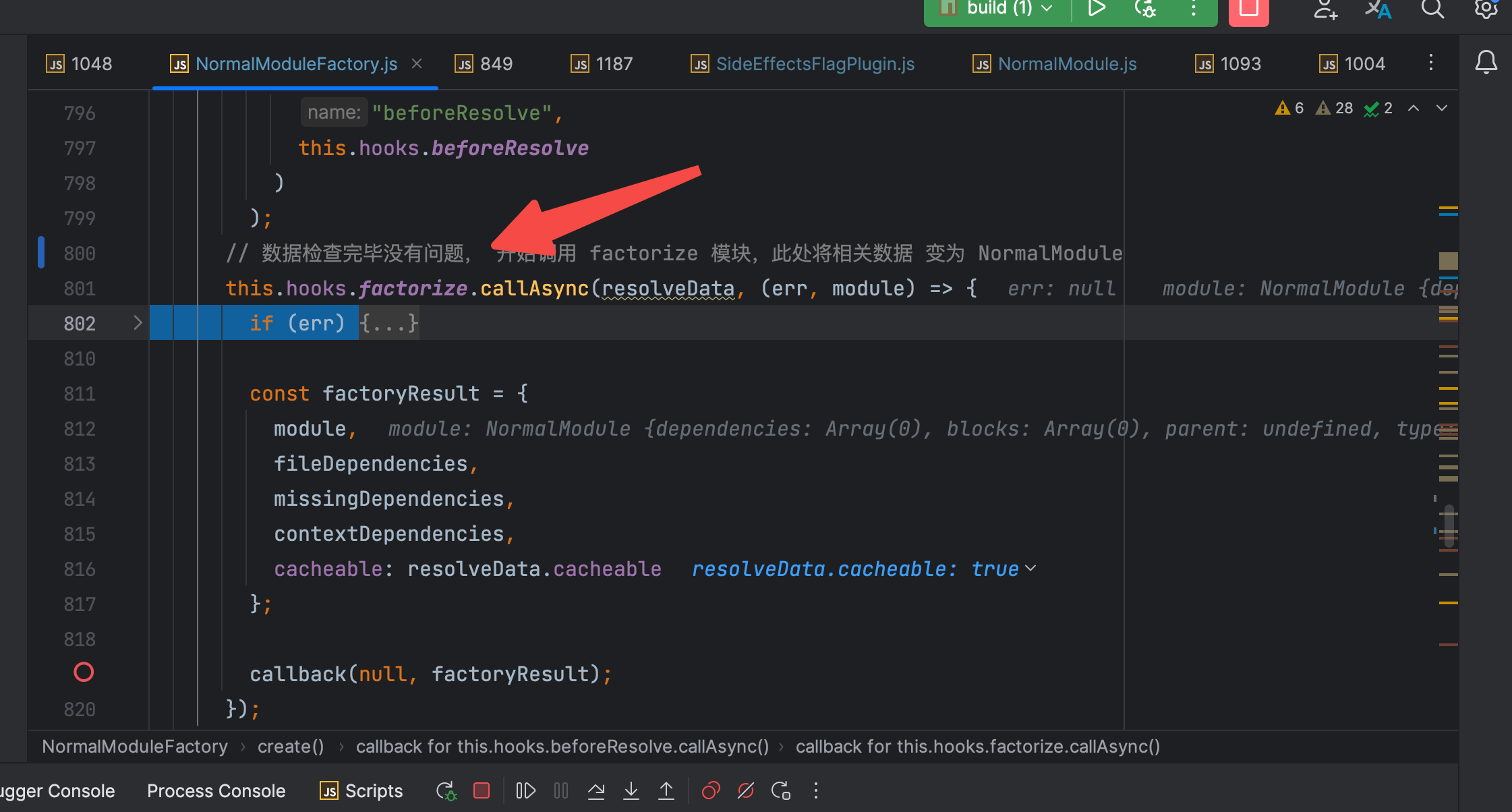
Task: Click the Step Out arrow icon
Action: pos(666,790)
